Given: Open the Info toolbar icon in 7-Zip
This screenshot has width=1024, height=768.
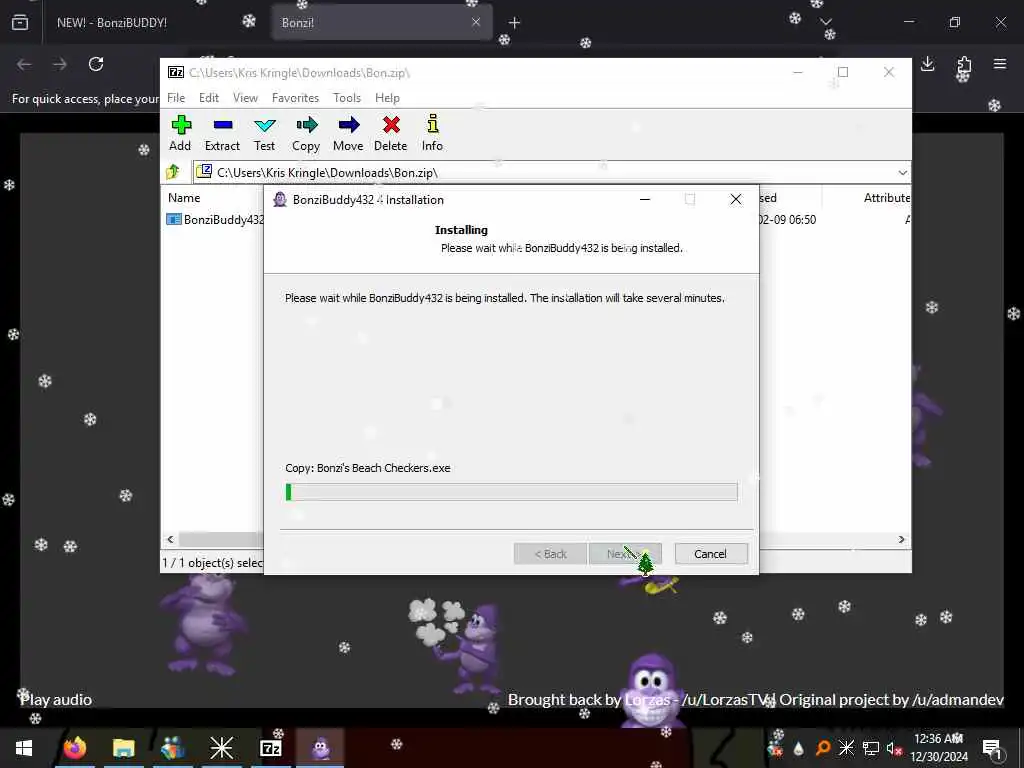Looking at the screenshot, I should [432, 133].
